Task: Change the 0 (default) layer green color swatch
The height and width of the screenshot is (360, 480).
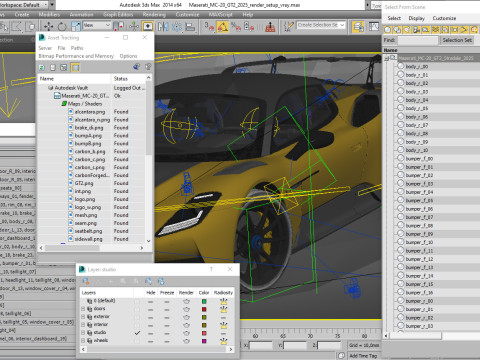Action: point(204,301)
